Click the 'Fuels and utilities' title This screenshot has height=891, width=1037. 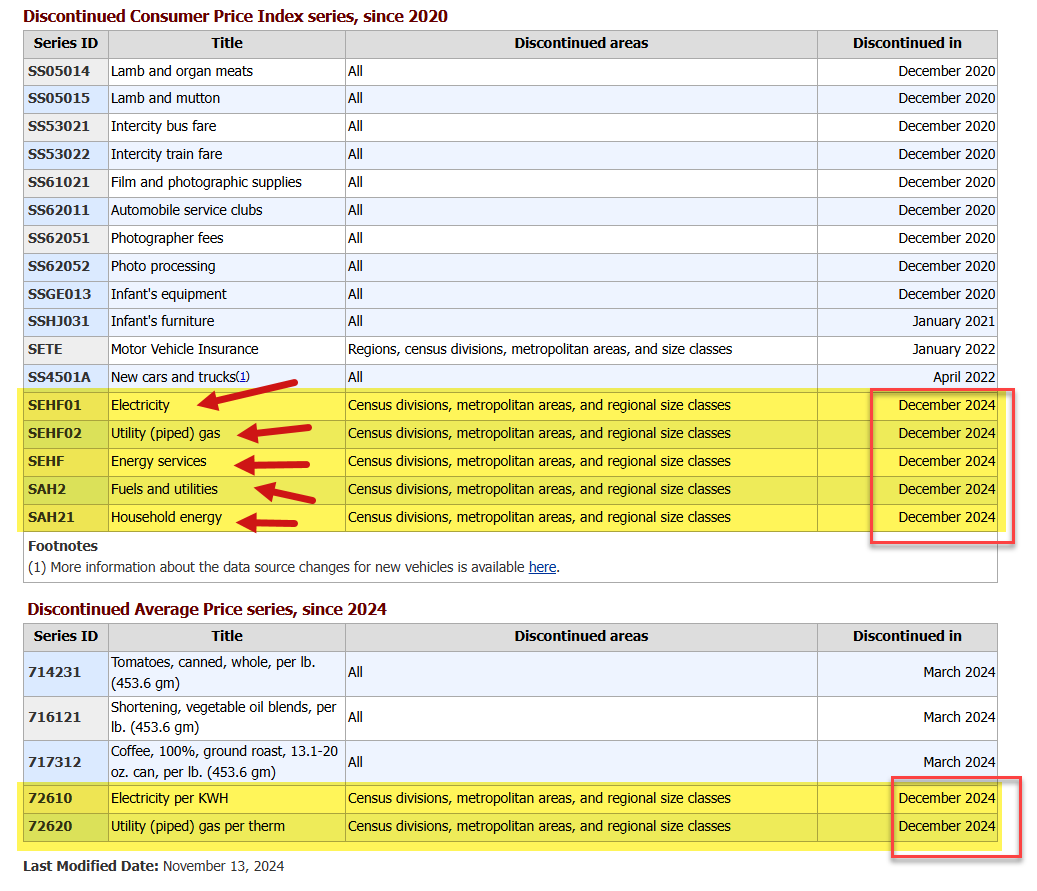tap(164, 489)
